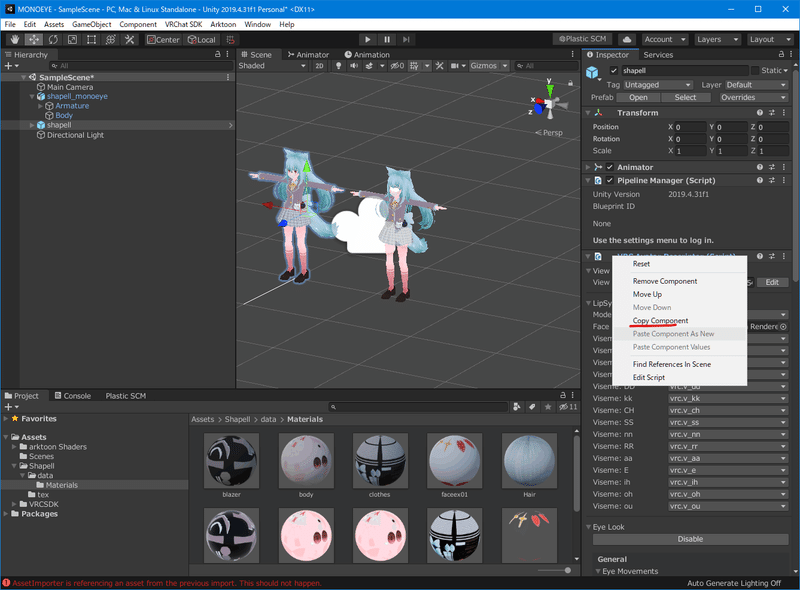Open the scene camera settings icon
Screen dimensions: 800x590
[x=454, y=66]
